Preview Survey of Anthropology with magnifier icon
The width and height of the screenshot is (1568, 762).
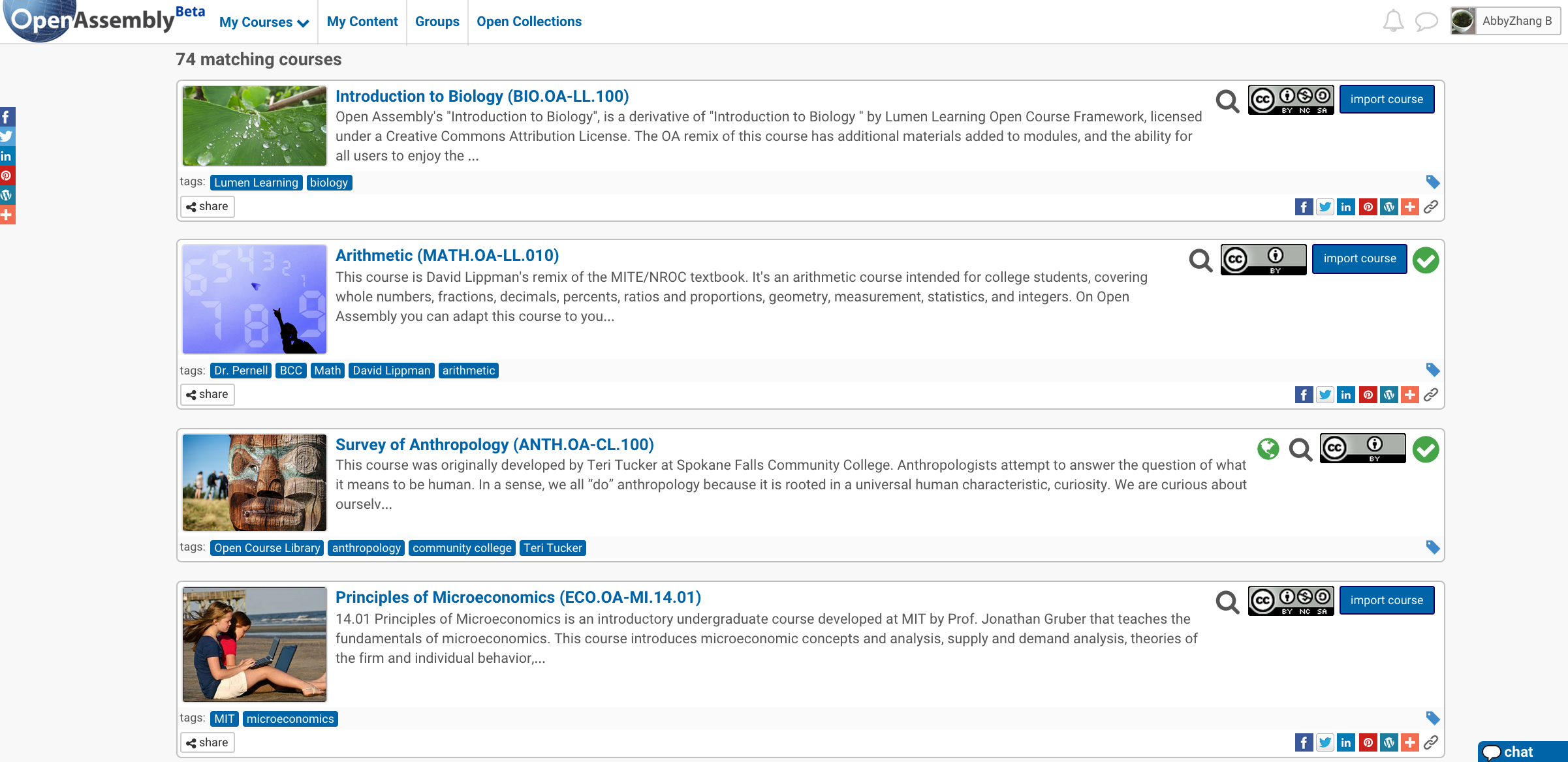click(1300, 449)
